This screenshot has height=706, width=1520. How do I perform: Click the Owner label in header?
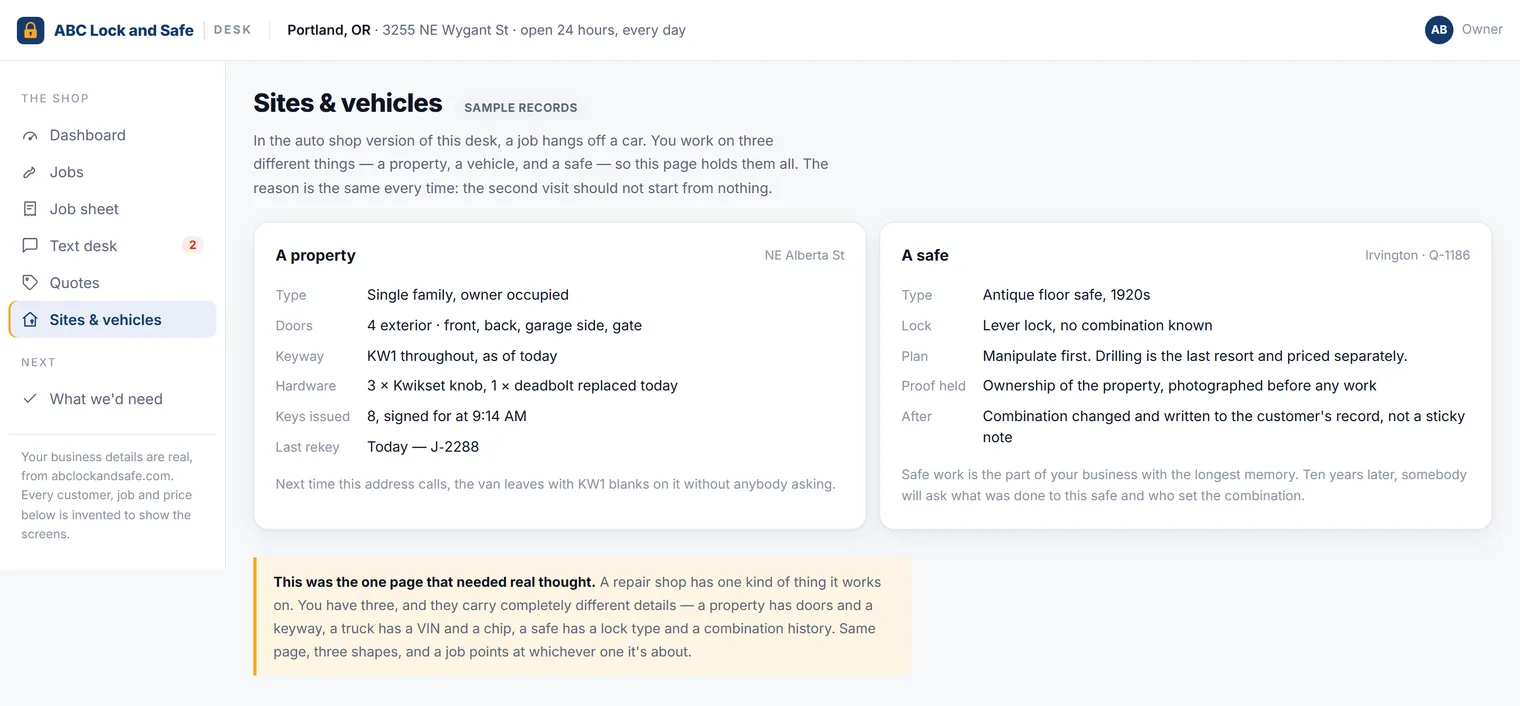pyautogui.click(x=1482, y=29)
